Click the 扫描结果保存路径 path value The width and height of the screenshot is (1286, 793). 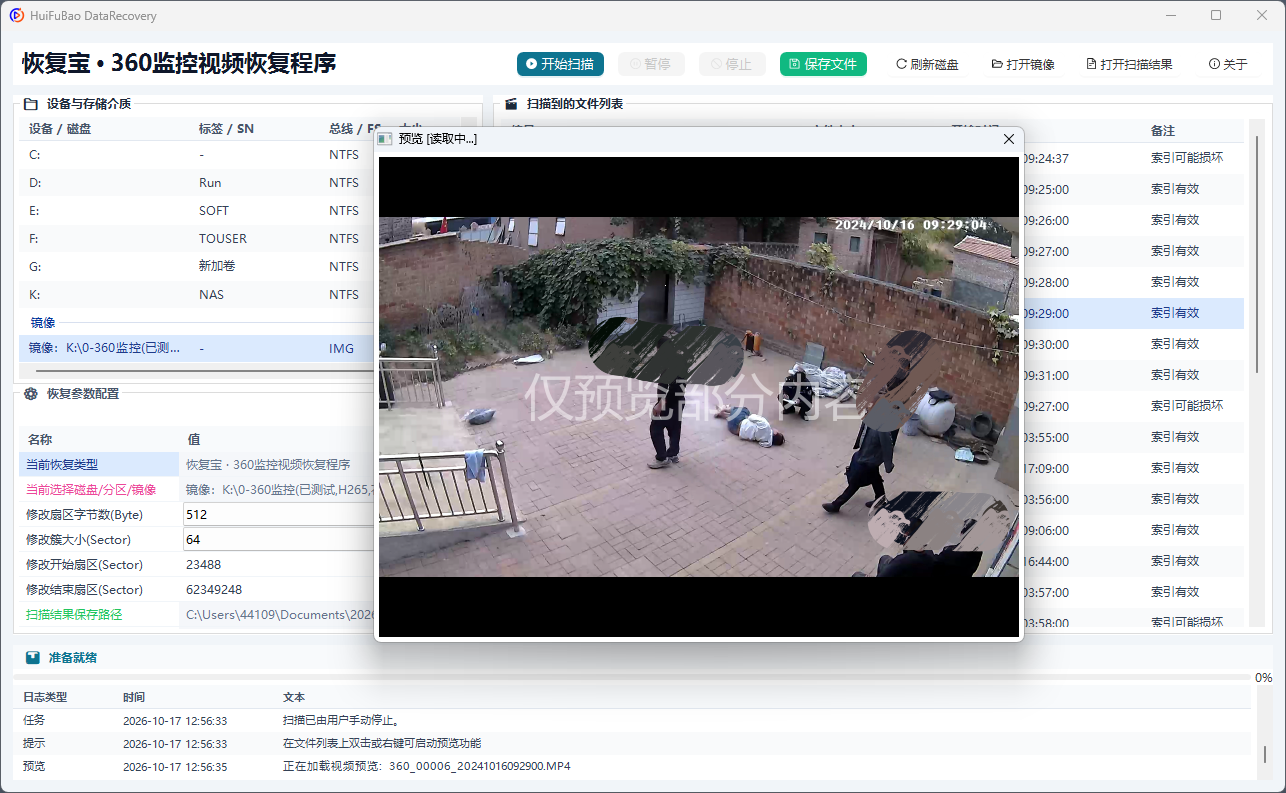(x=280, y=615)
